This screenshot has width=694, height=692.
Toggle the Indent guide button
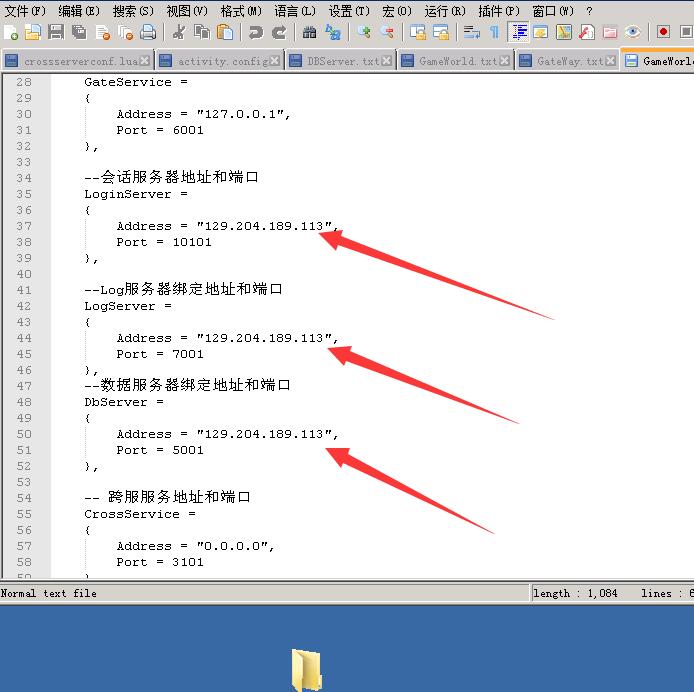click(x=519, y=32)
